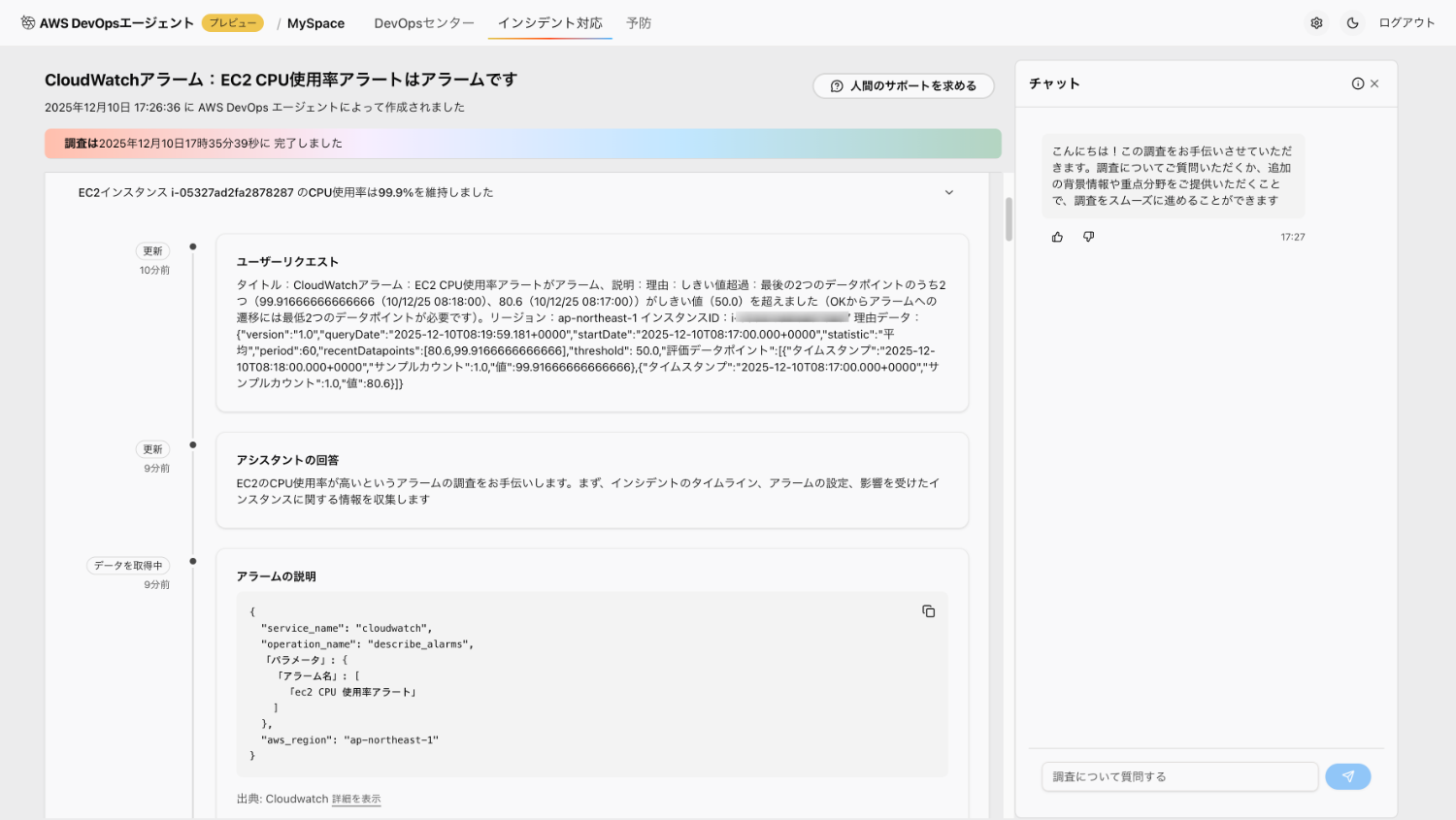This screenshot has width=1456, height=820.
Task: Close the チャット panel
Action: click(x=1374, y=84)
